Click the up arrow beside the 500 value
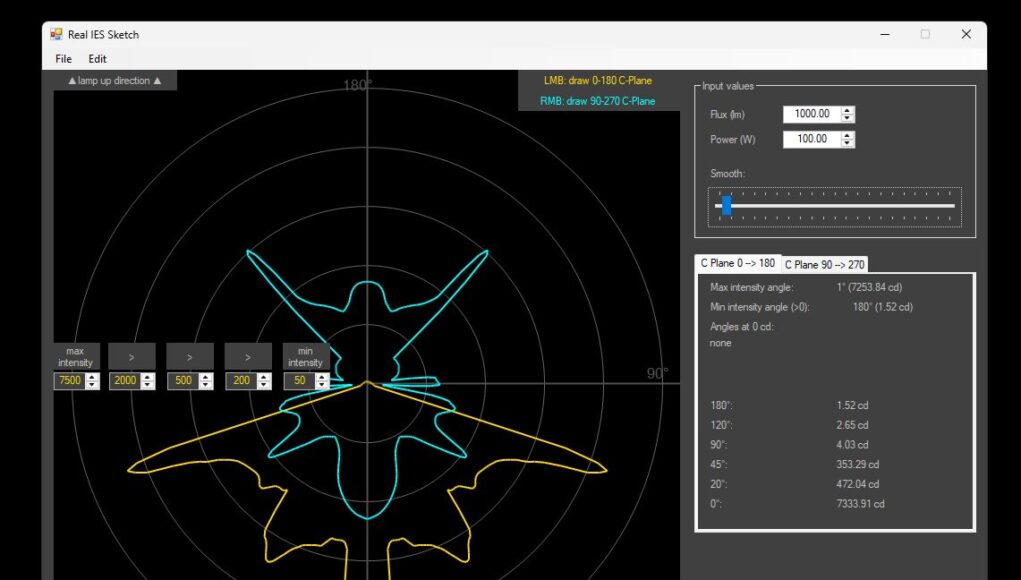1021x580 pixels. 206,377
